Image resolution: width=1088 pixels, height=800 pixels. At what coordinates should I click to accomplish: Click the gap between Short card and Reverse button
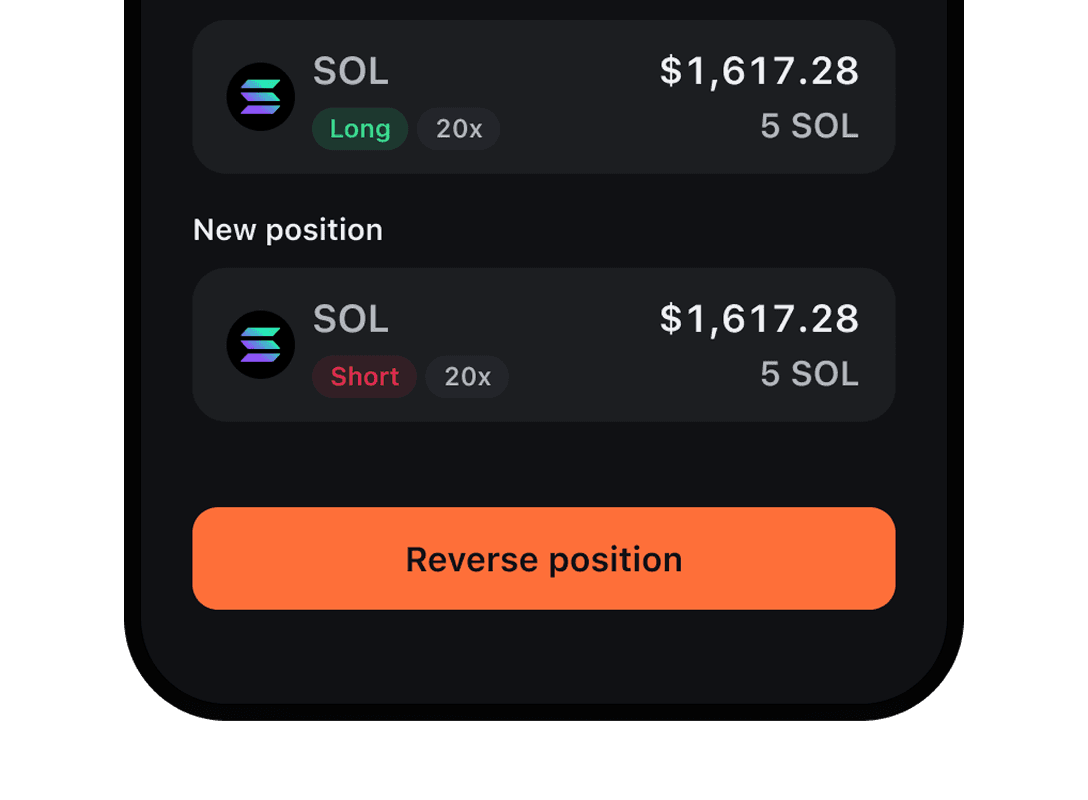(x=544, y=464)
